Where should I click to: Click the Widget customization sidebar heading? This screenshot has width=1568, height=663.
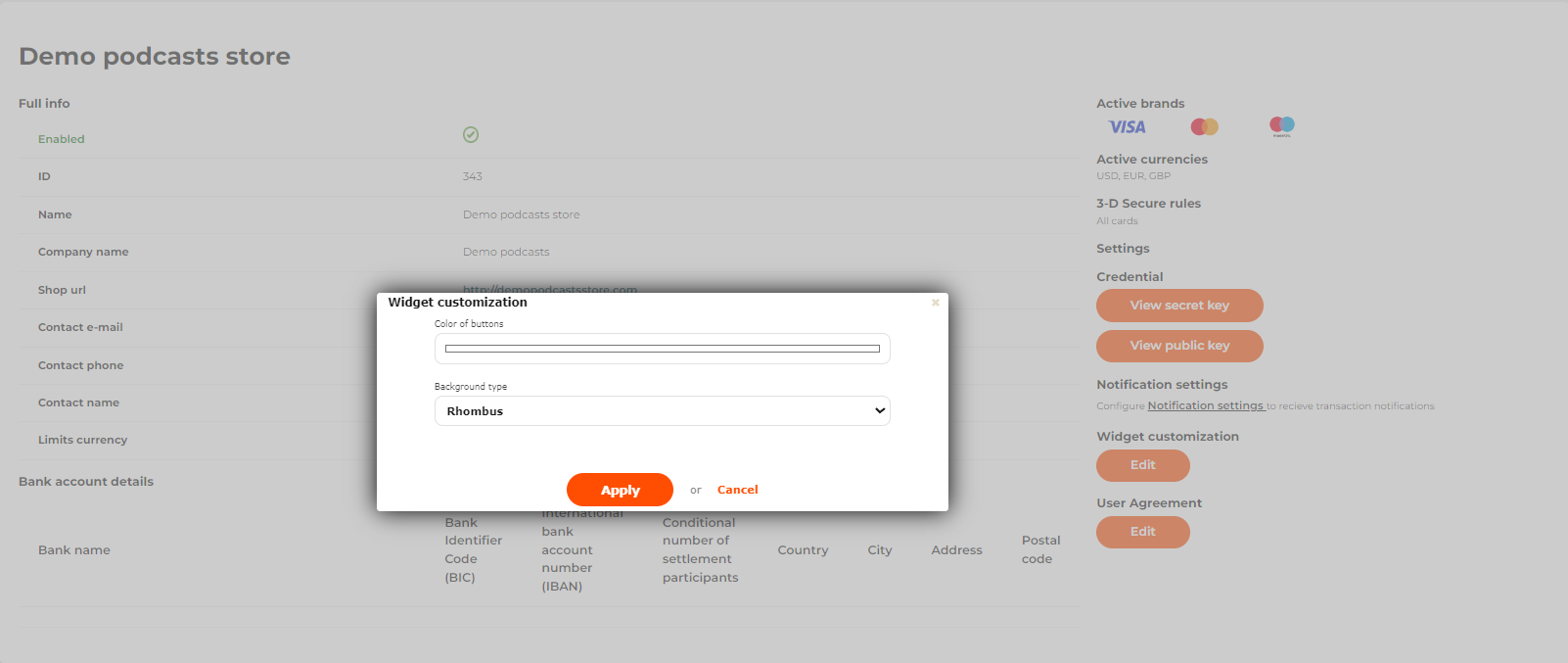point(1168,437)
